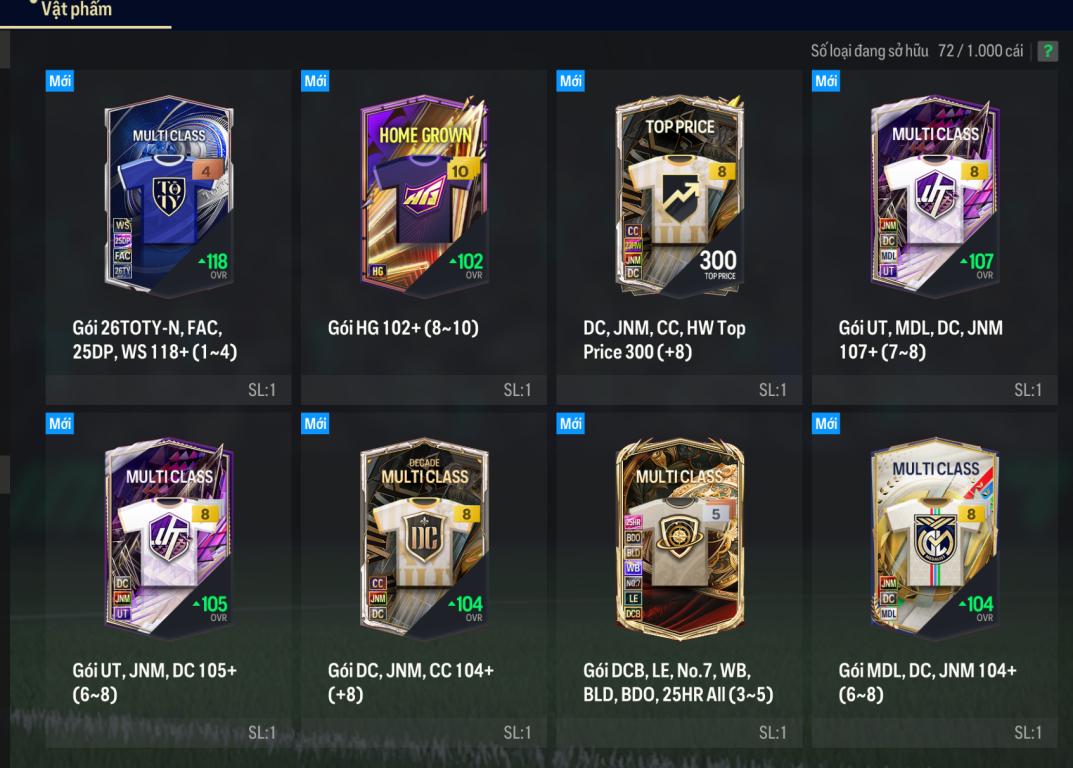Select the Decade Multi Class 104 pack card

(x=424, y=539)
